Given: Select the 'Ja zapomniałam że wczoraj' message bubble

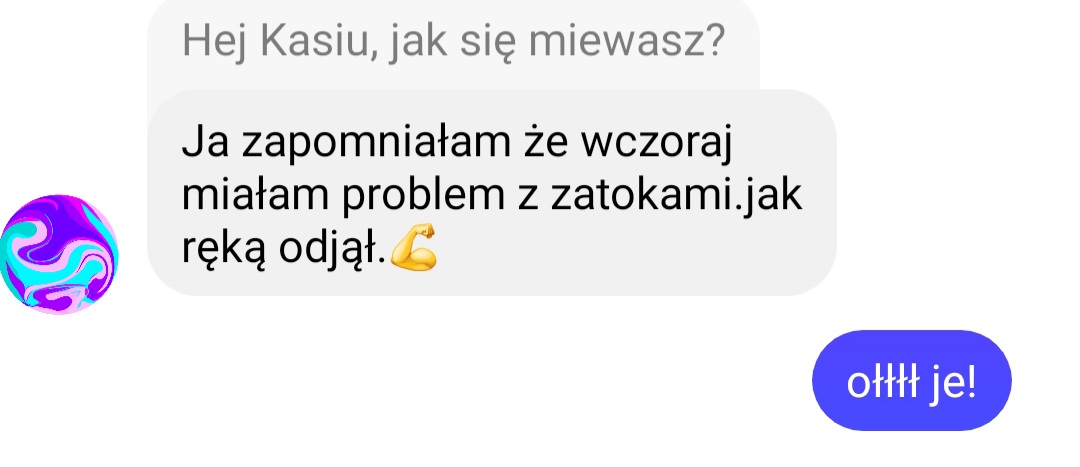Looking at the screenshot, I should [x=492, y=193].
